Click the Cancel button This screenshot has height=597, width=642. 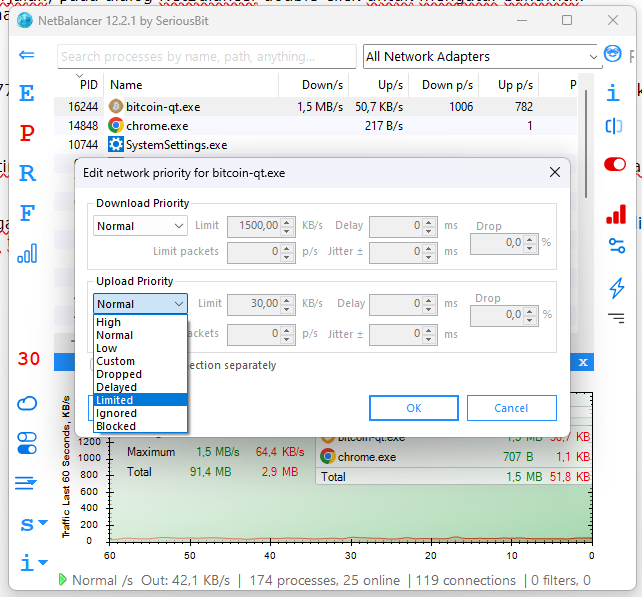pyautogui.click(x=511, y=408)
